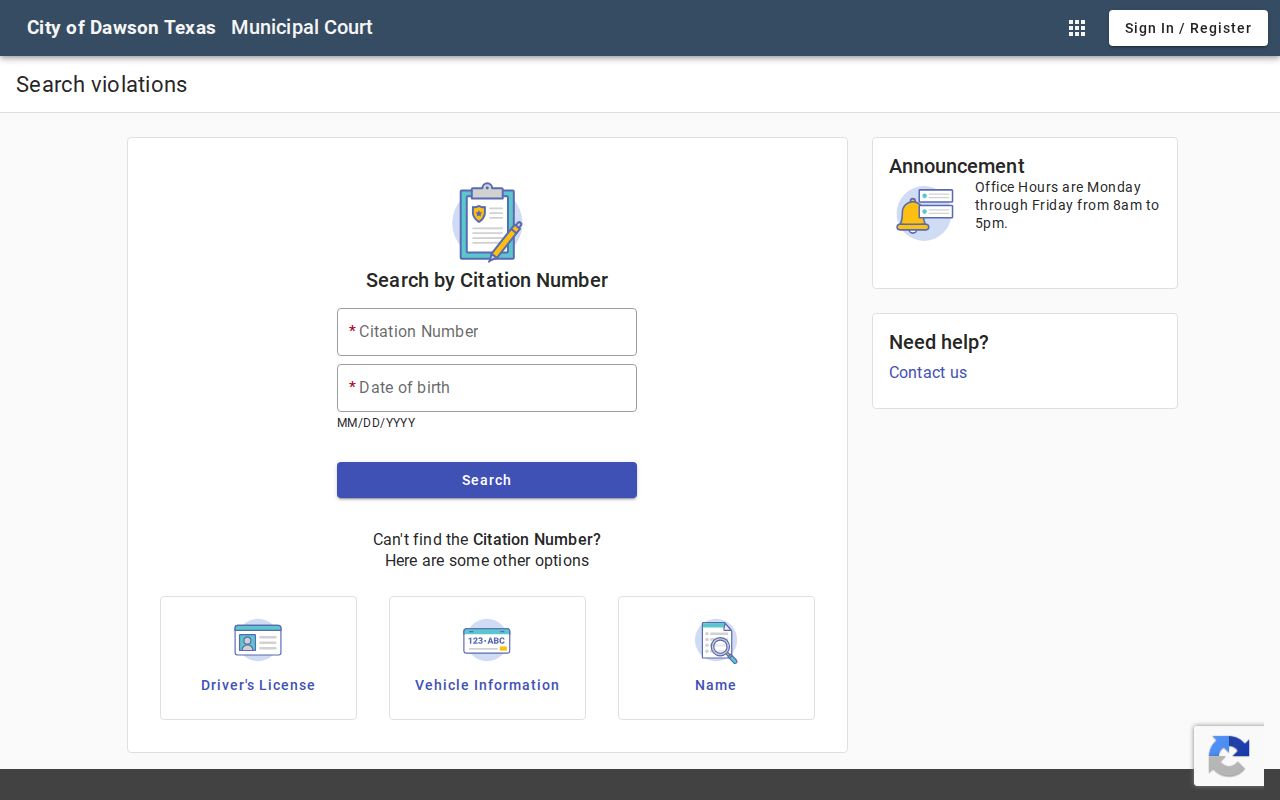The height and width of the screenshot is (800, 1280).
Task: Click the citation clipboard icon
Action: pos(487,222)
